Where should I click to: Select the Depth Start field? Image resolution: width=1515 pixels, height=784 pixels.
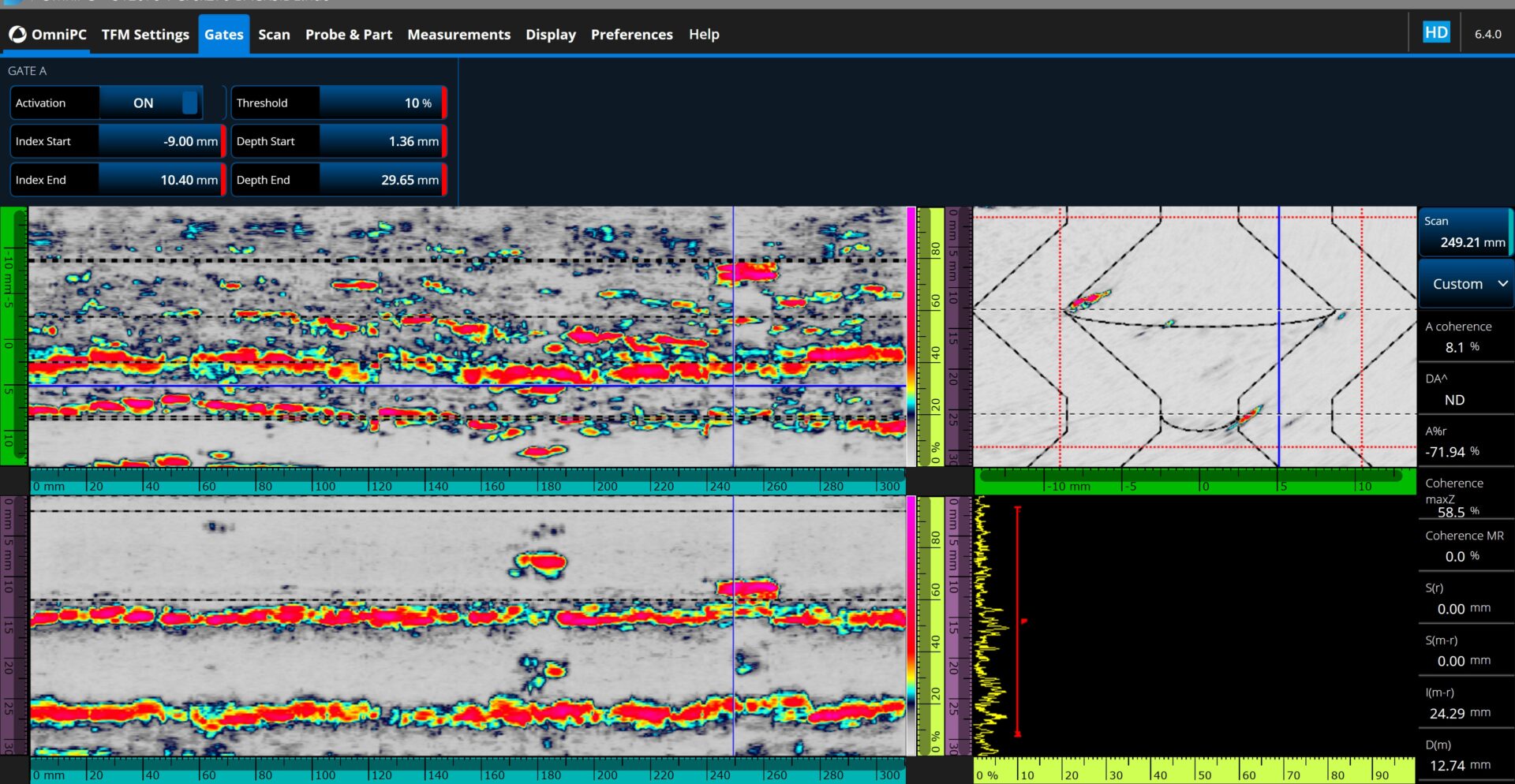[x=381, y=141]
